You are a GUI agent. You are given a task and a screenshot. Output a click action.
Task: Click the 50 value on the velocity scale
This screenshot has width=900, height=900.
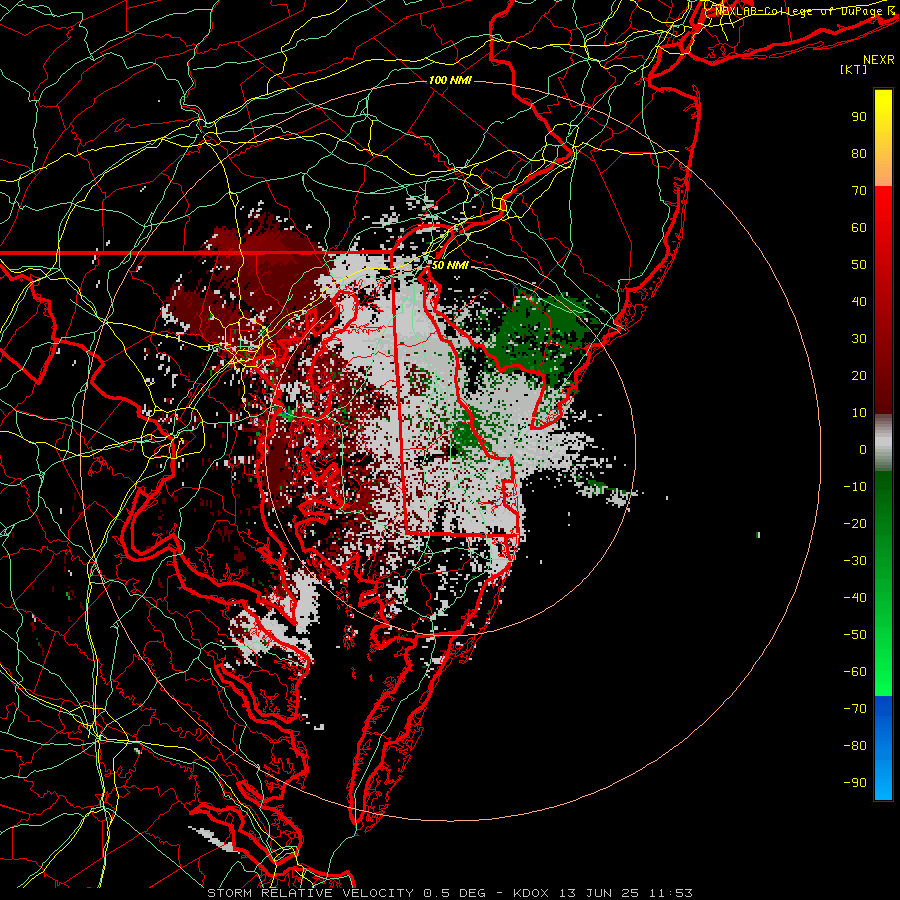859,265
